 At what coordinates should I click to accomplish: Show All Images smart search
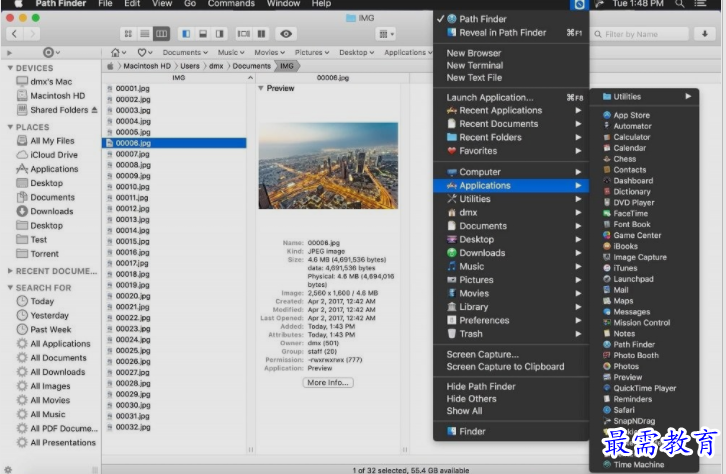pos(44,386)
